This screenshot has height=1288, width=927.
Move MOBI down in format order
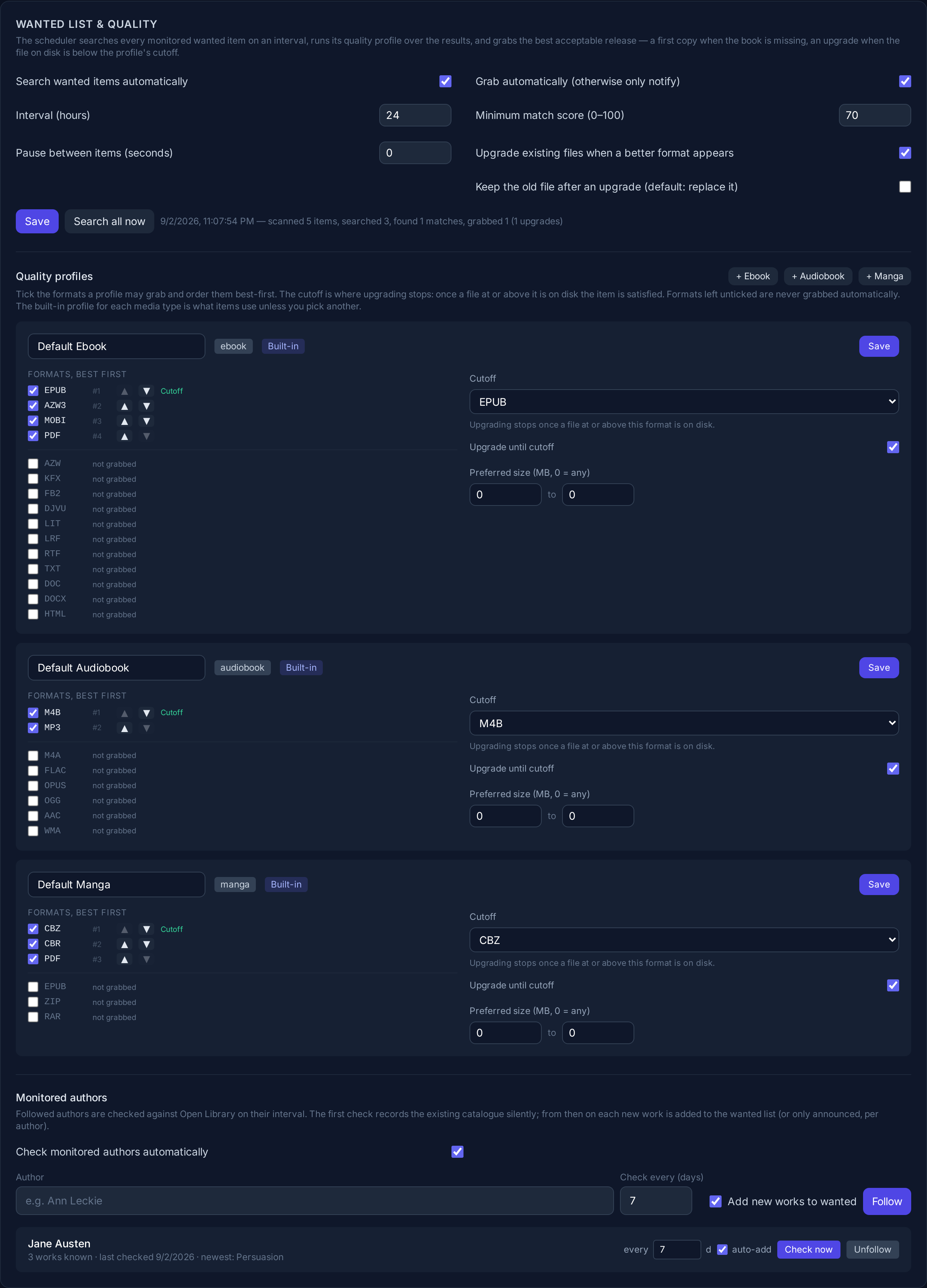coord(146,421)
